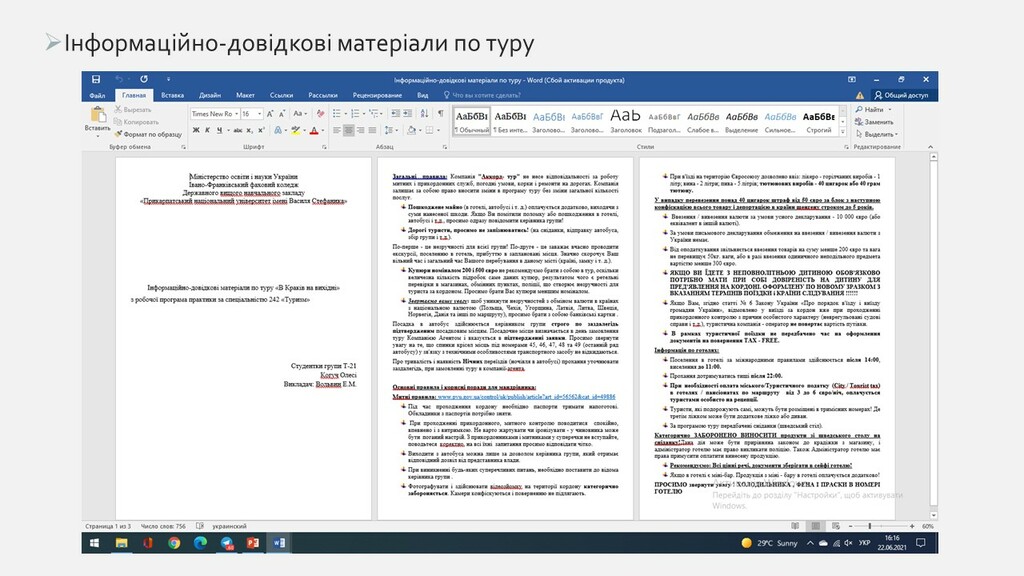Click the Общий доступ share button
This screenshot has width=1024, height=576.
click(x=902, y=95)
